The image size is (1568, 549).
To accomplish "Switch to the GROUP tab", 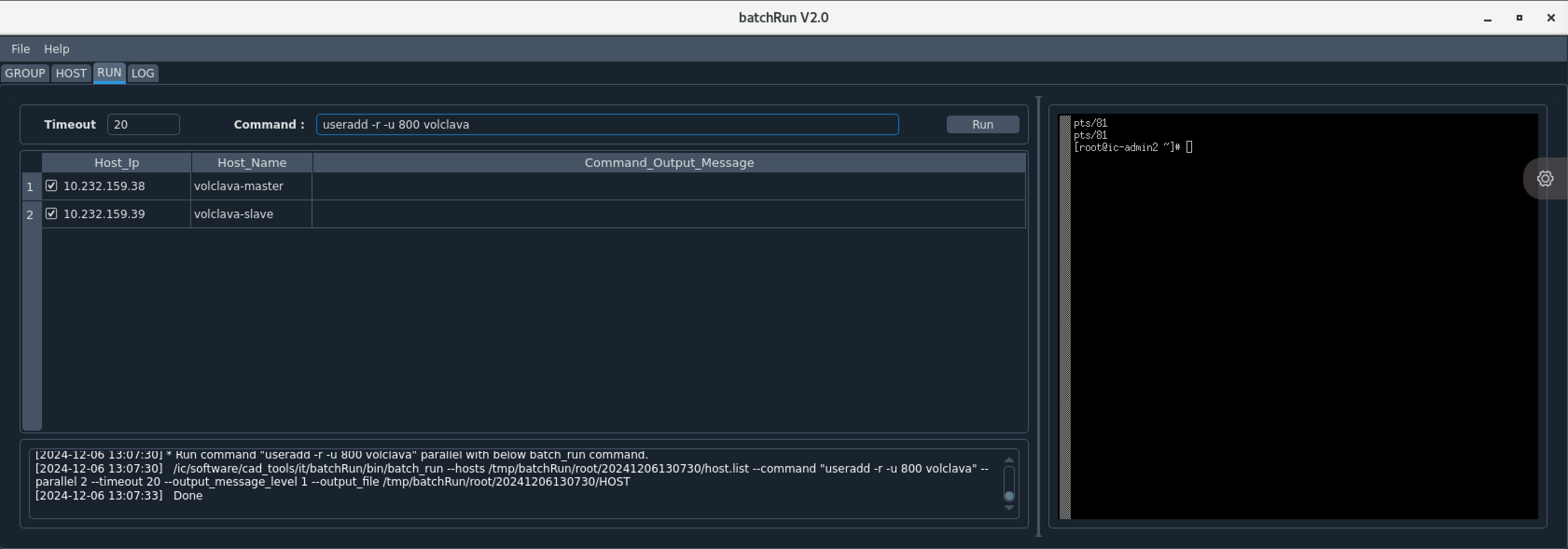I will coord(25,73).
